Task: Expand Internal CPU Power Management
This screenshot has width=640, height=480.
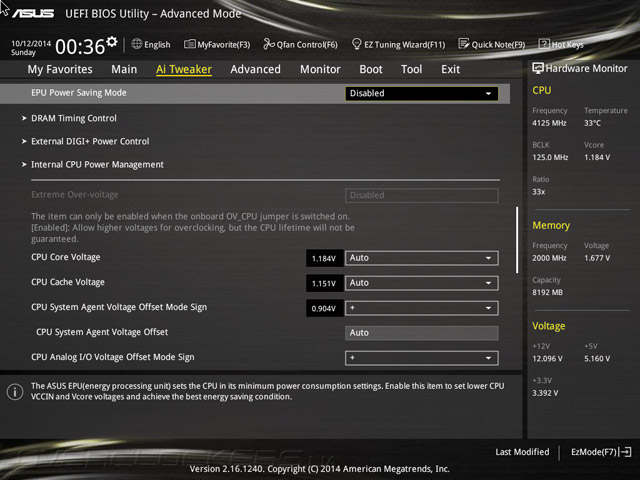Action: coord(97,164)
